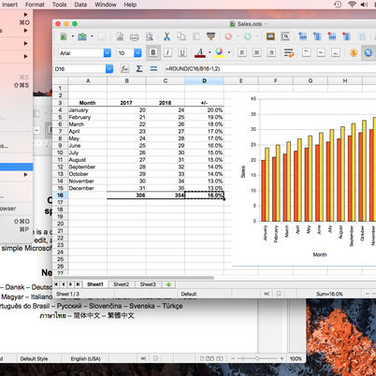Click the Insert Columns Left icon
The height and width of the screenshot is (376, 376).
[x=317, y=36]
